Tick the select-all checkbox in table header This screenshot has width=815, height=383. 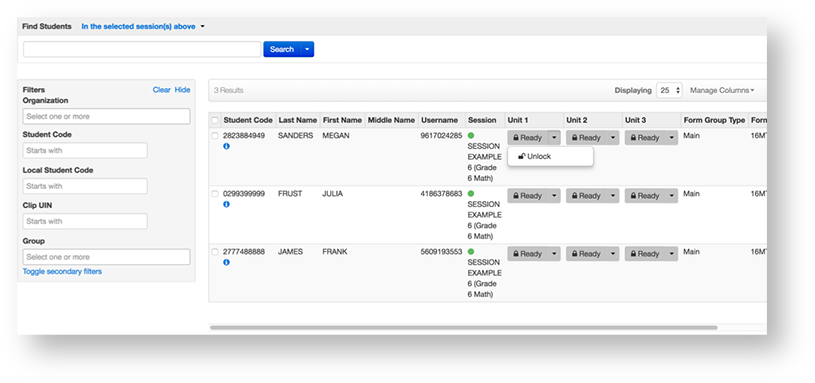click(215, 121)
